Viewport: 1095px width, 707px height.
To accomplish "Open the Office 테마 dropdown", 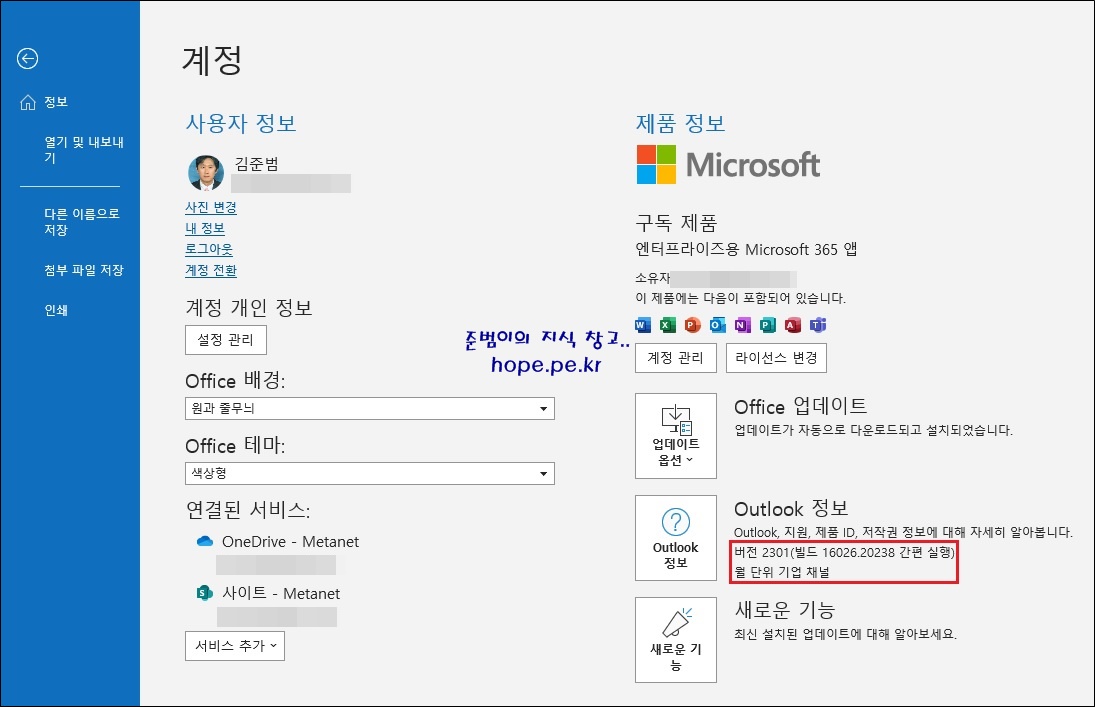I will coord(369,473).
